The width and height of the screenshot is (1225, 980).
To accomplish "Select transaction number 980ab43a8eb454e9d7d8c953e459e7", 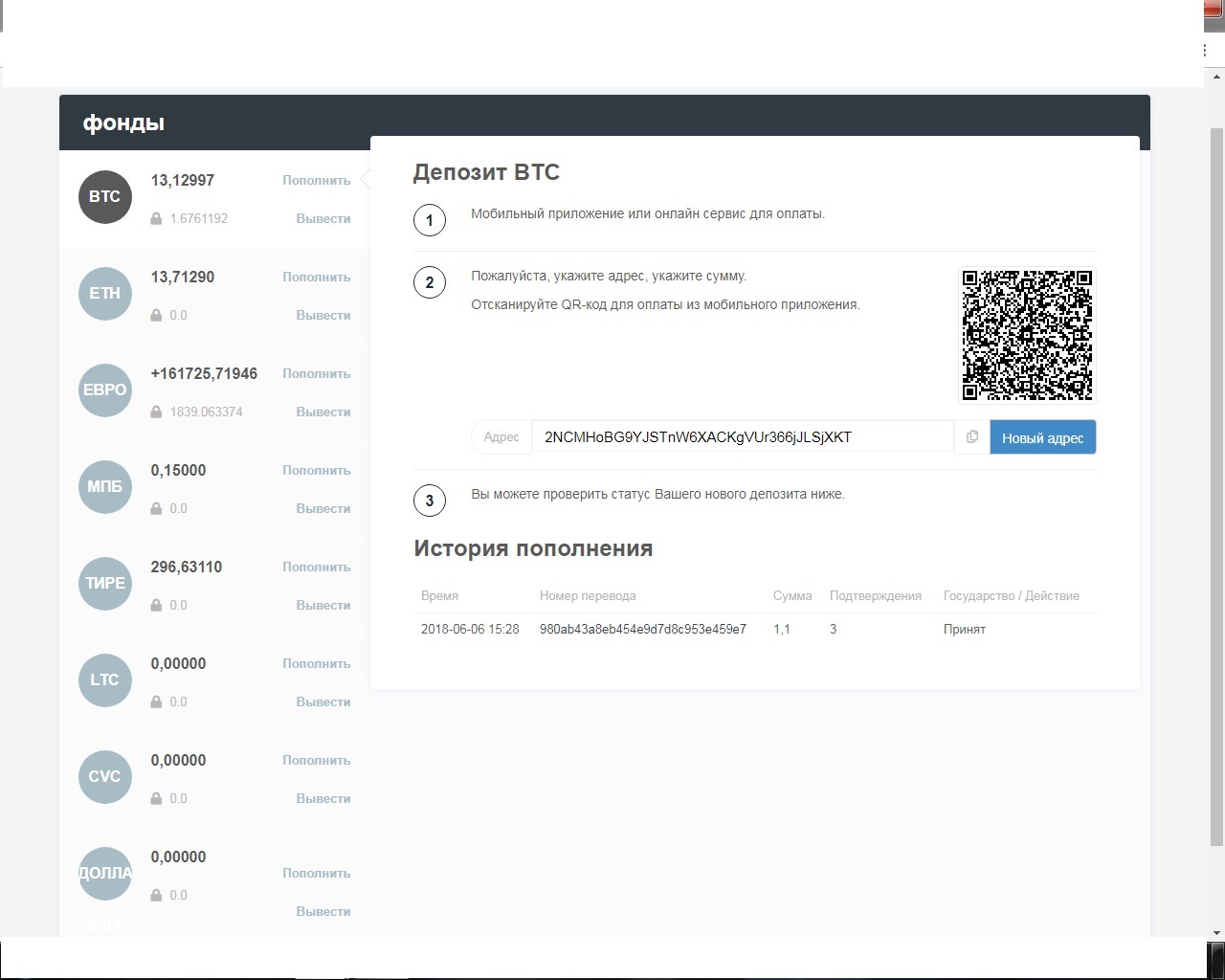I will click(x=643, y=629).
